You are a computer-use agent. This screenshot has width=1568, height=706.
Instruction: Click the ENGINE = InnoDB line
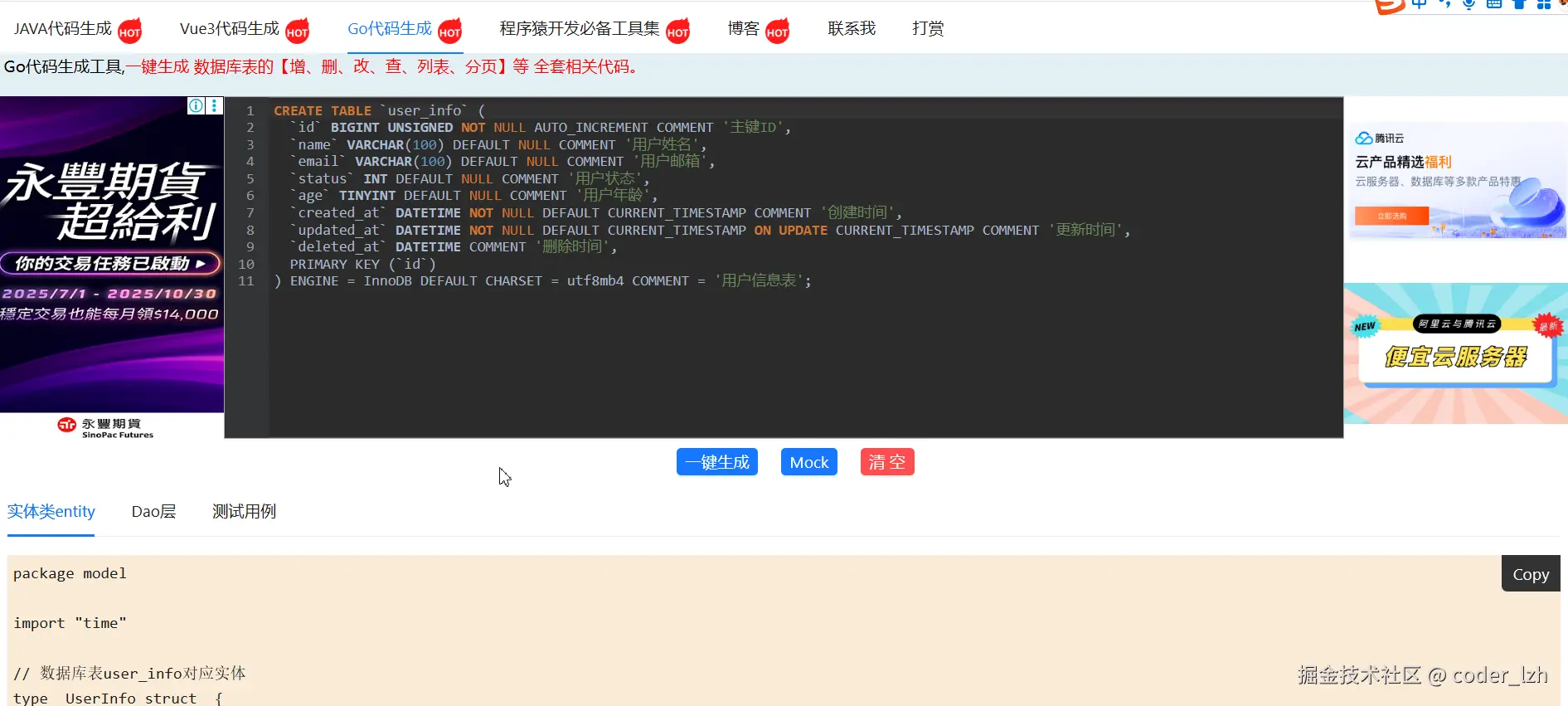click(542, 280)
